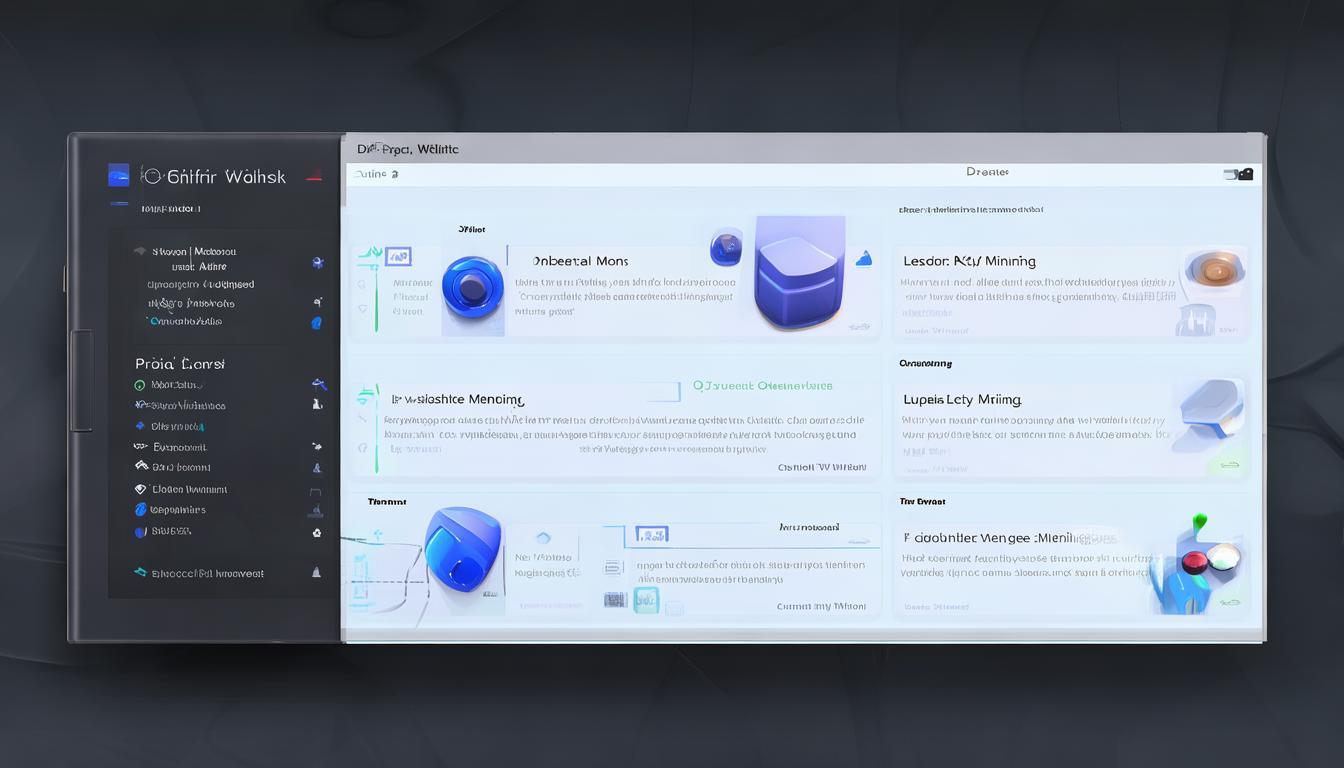Click the list icon in the bottom middle card
1344x768 pixels.
point(613,567)
